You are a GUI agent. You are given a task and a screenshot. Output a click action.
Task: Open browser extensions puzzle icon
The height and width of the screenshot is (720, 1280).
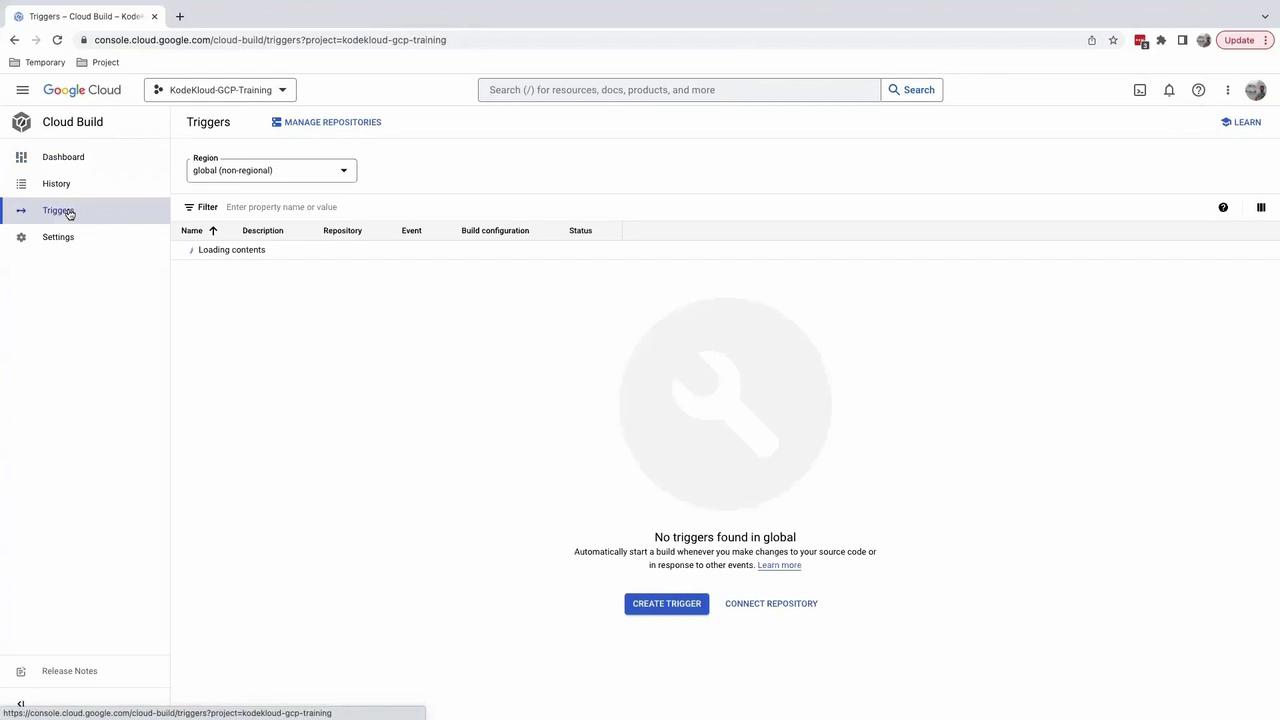(x=1161, y=40)
